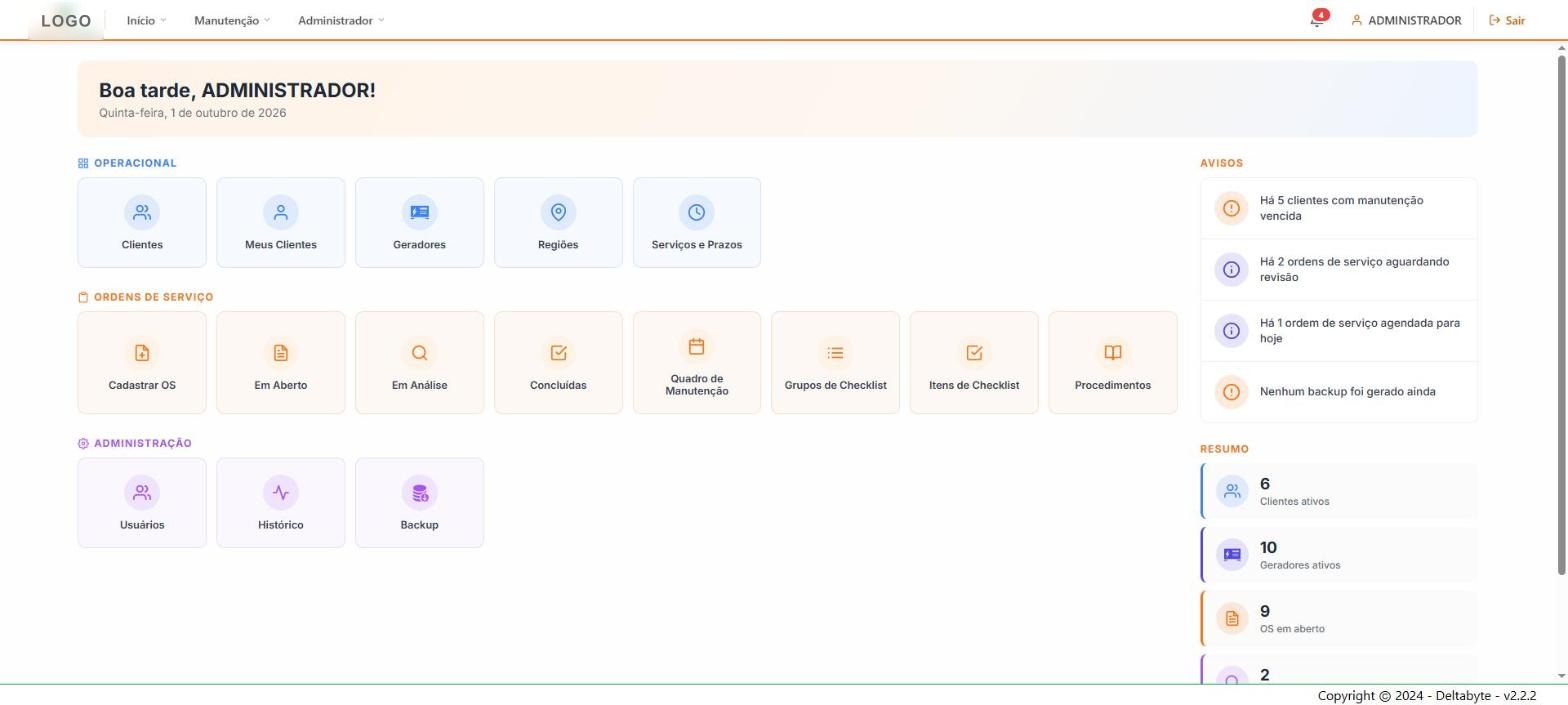Click the Usuários people icon
The height and width of the screenshot is (705, 1568).
point(142,493)
